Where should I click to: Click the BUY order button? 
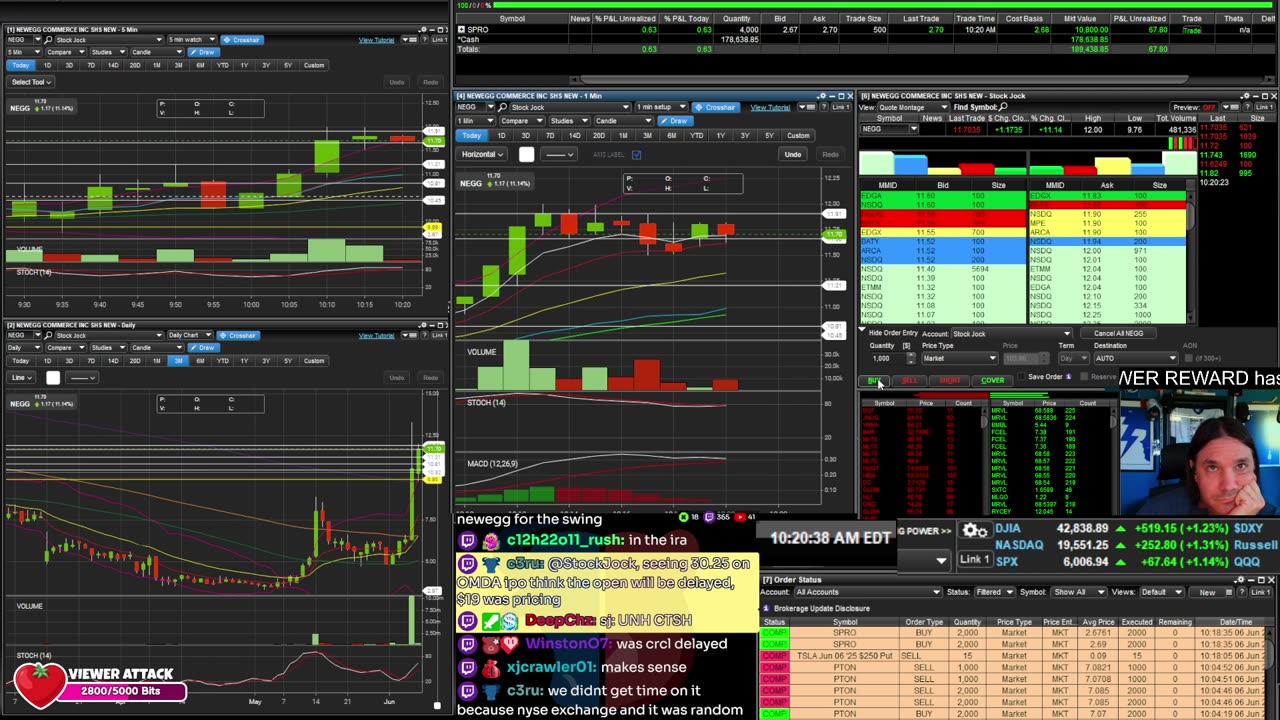875,380
